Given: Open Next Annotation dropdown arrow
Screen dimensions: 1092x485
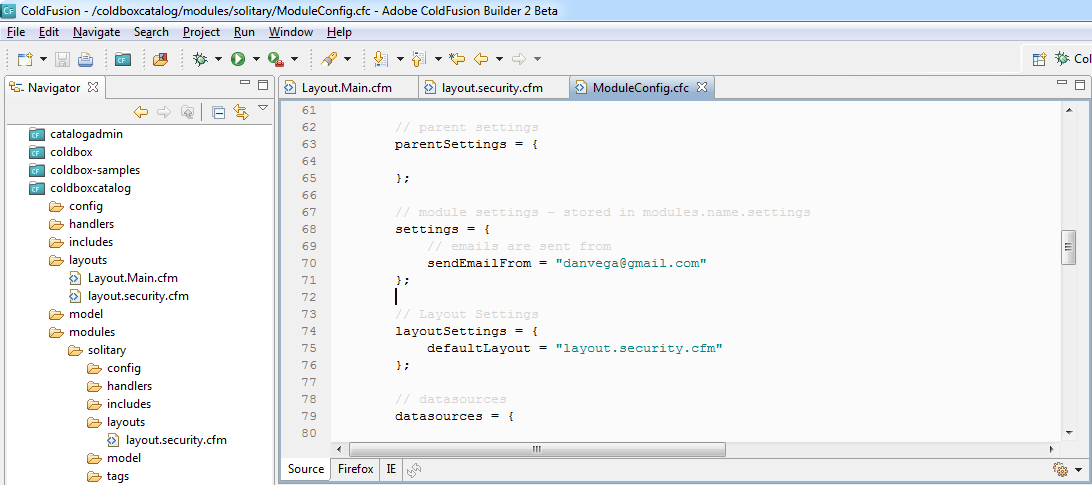Looking at the screenshot, I should pos(400,60).
